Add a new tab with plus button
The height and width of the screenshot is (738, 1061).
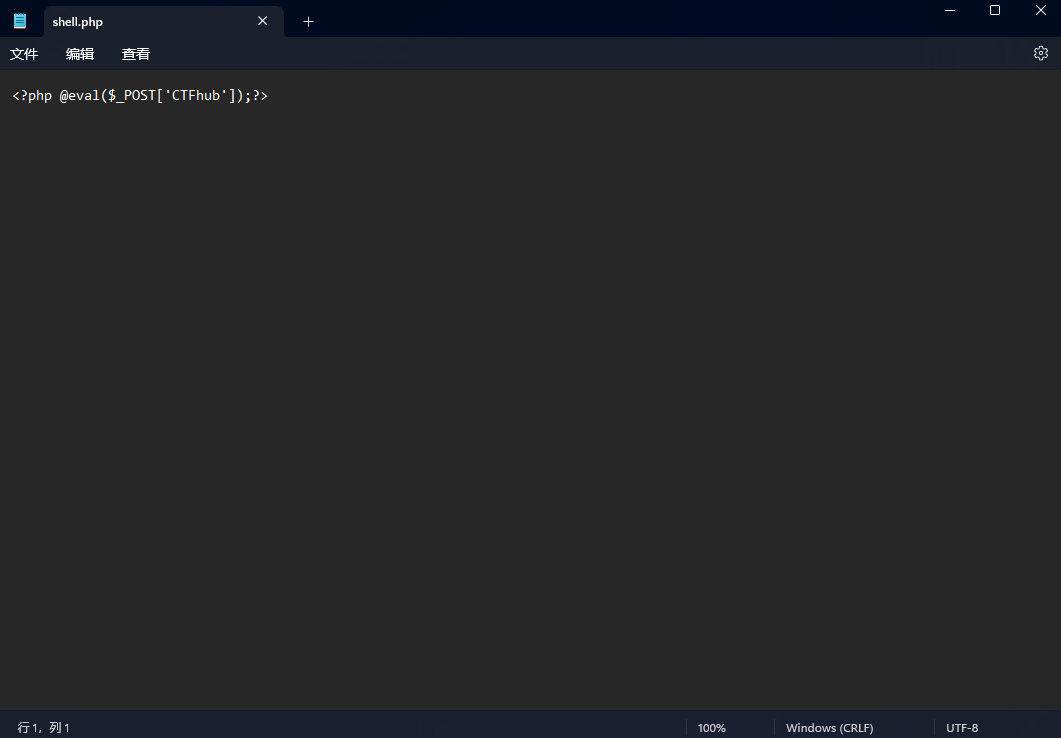[x=309, y=22]
